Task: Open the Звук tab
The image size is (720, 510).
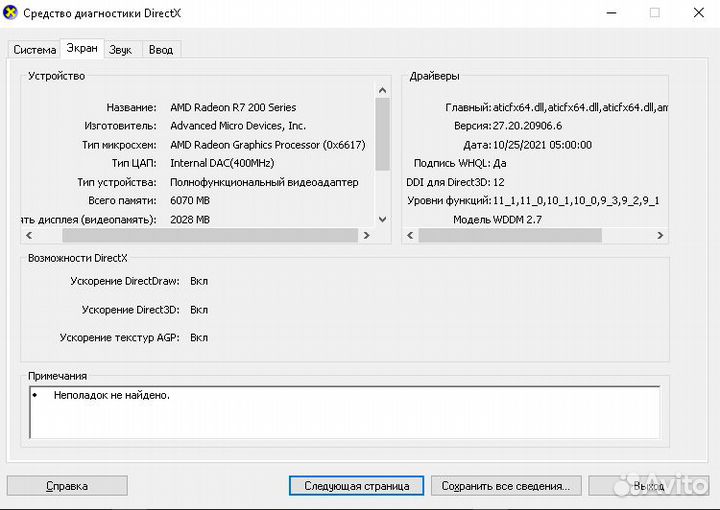Action: (x=120, y=50)
